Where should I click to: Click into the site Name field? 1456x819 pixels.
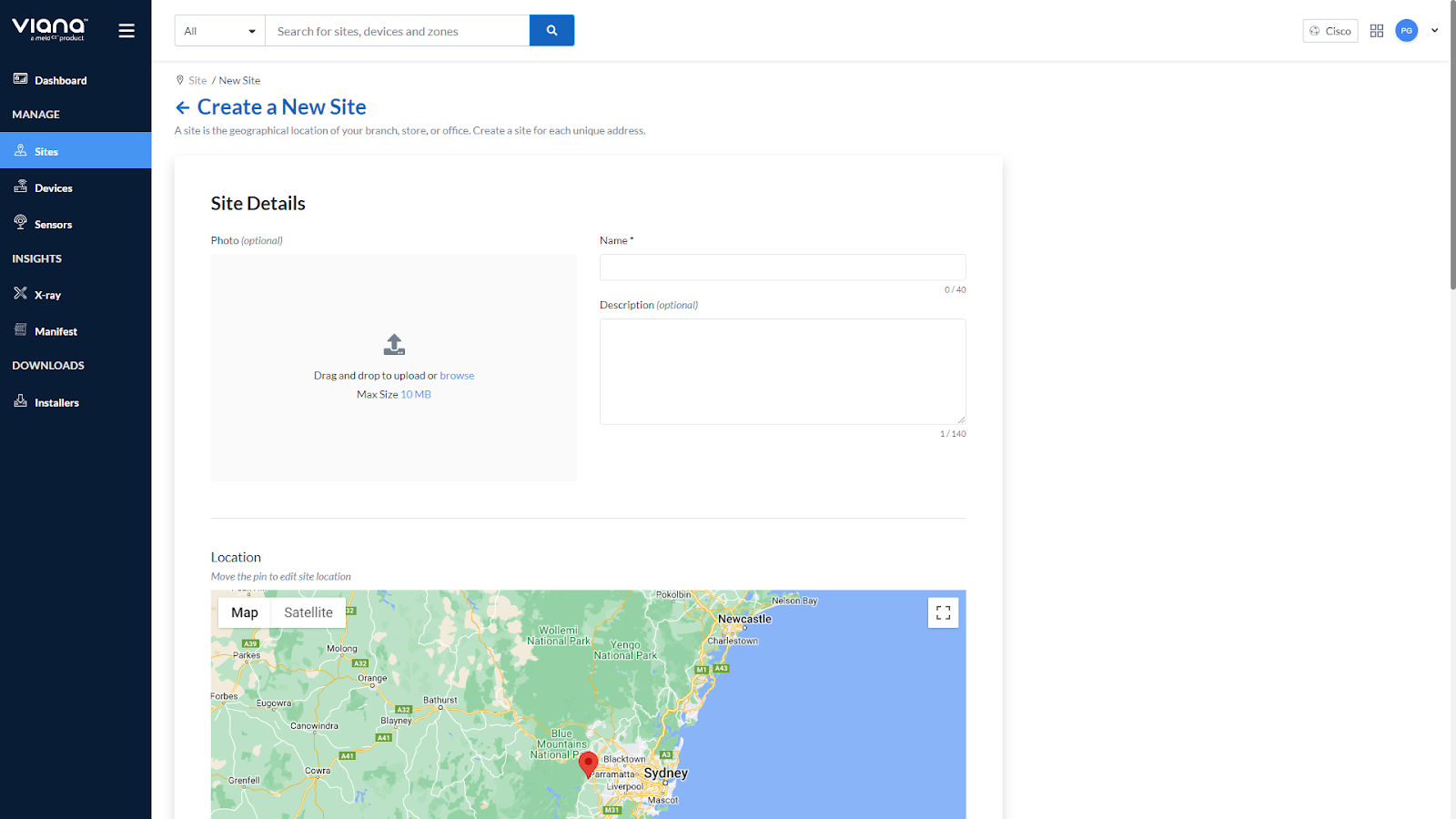[782, 268]
